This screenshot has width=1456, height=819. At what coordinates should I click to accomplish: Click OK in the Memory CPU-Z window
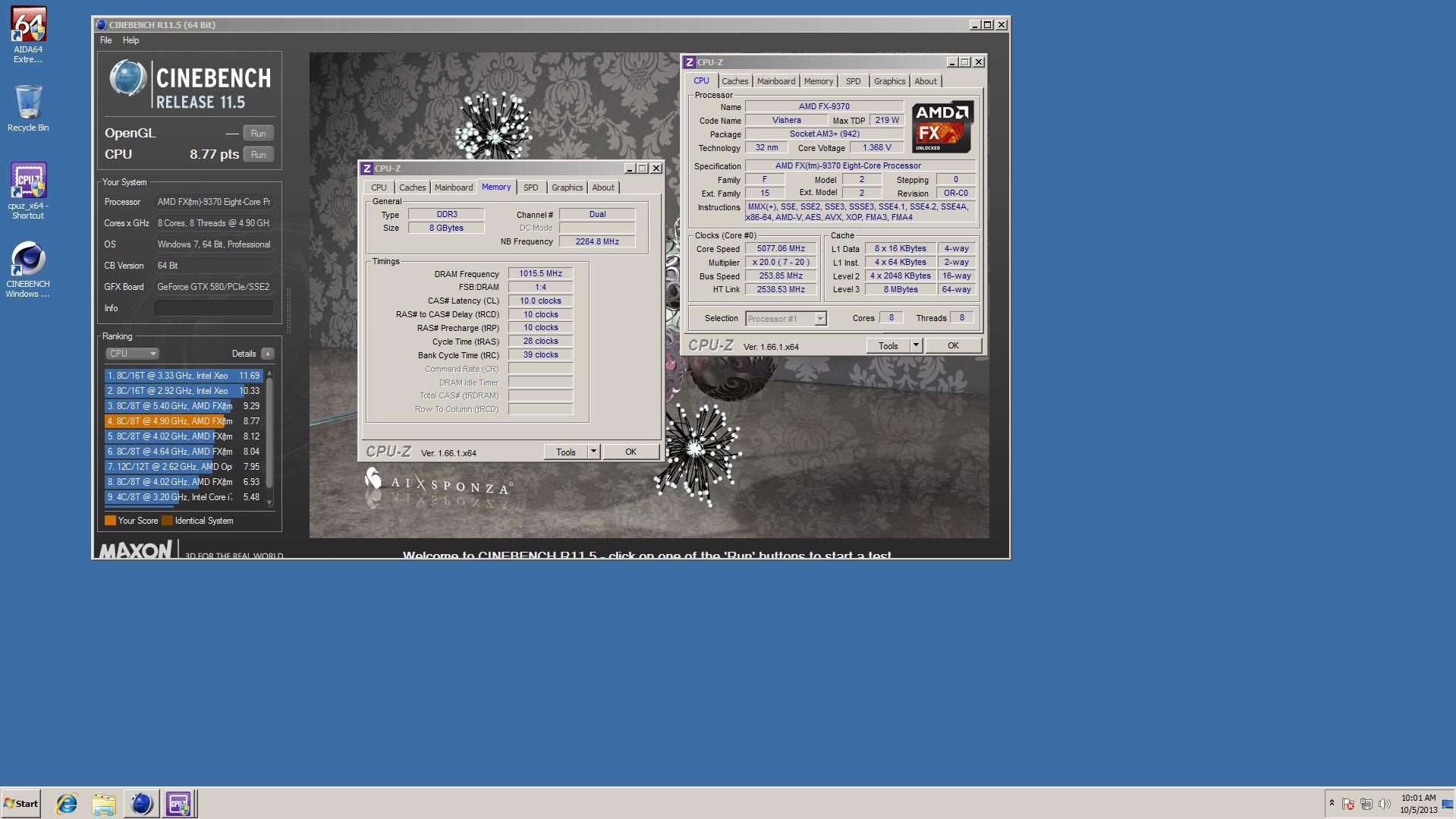631,452
